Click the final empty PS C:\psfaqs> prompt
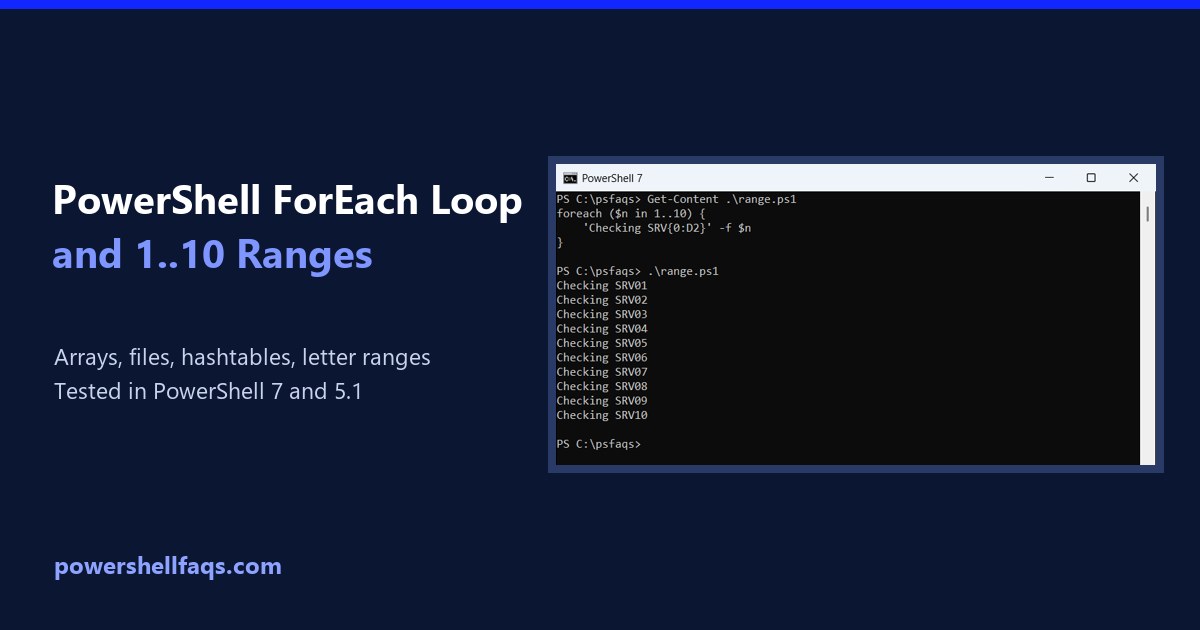The height and width of the screenshot is (630, 1200). (599, 444)
